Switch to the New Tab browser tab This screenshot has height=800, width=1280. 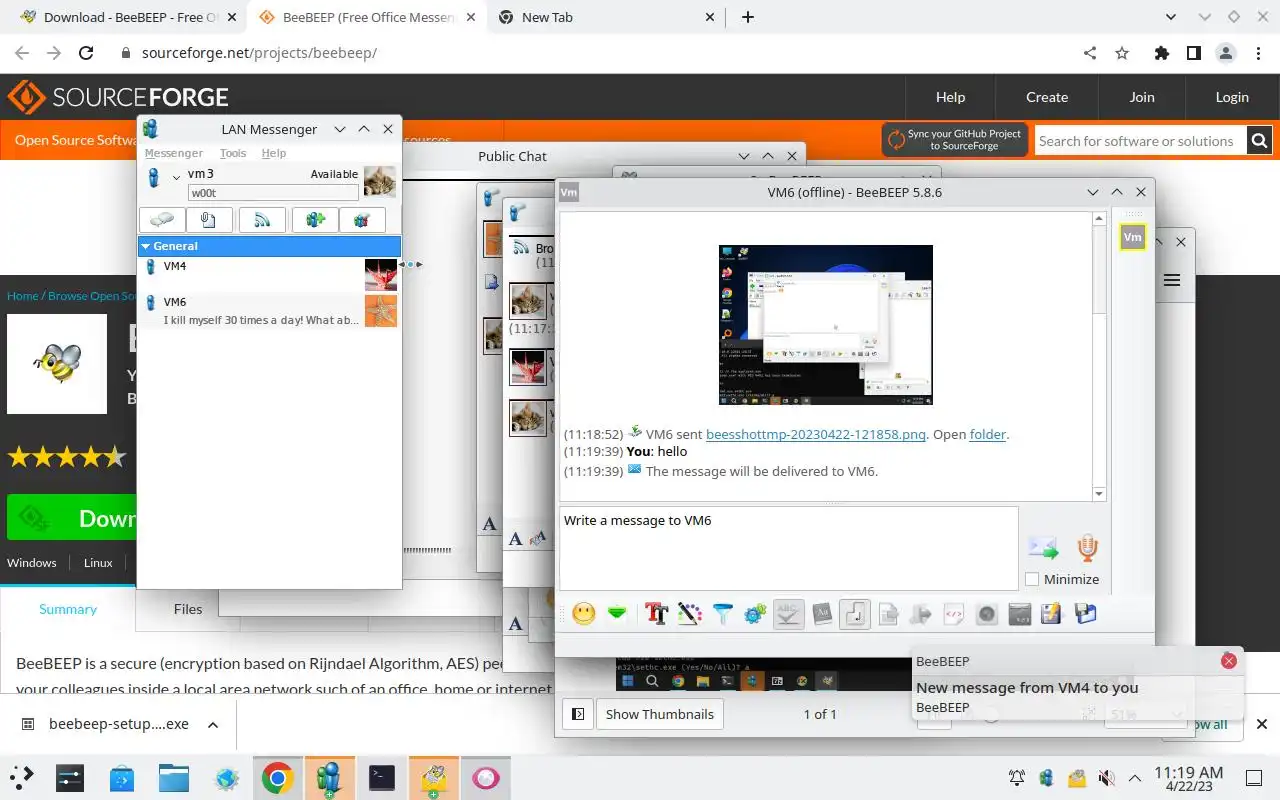click(x=607, y=17)
